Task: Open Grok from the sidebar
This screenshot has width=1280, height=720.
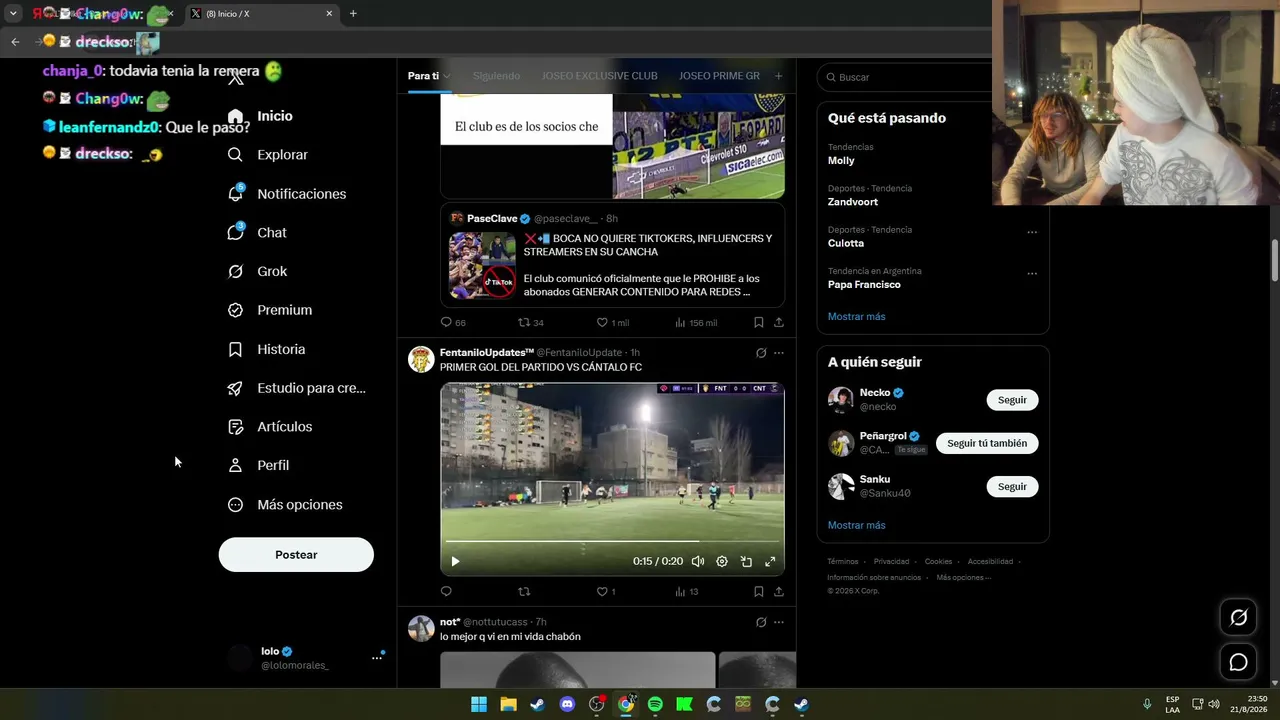Action: tap(257, 271)
